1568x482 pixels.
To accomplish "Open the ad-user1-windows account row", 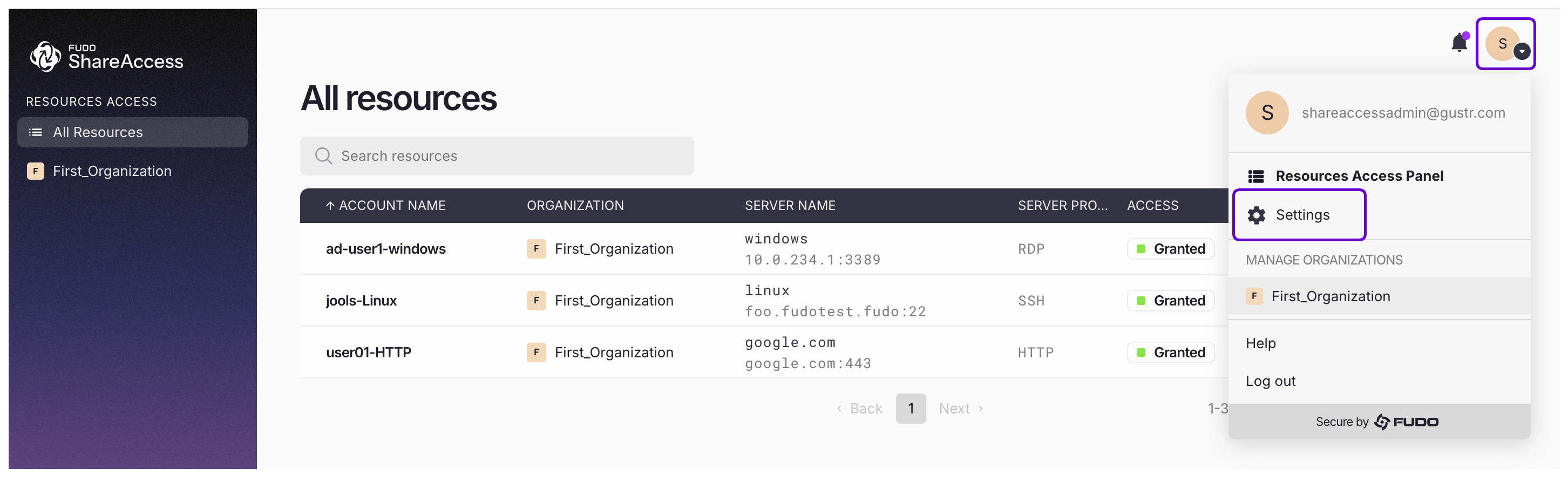I will [385, 249].
